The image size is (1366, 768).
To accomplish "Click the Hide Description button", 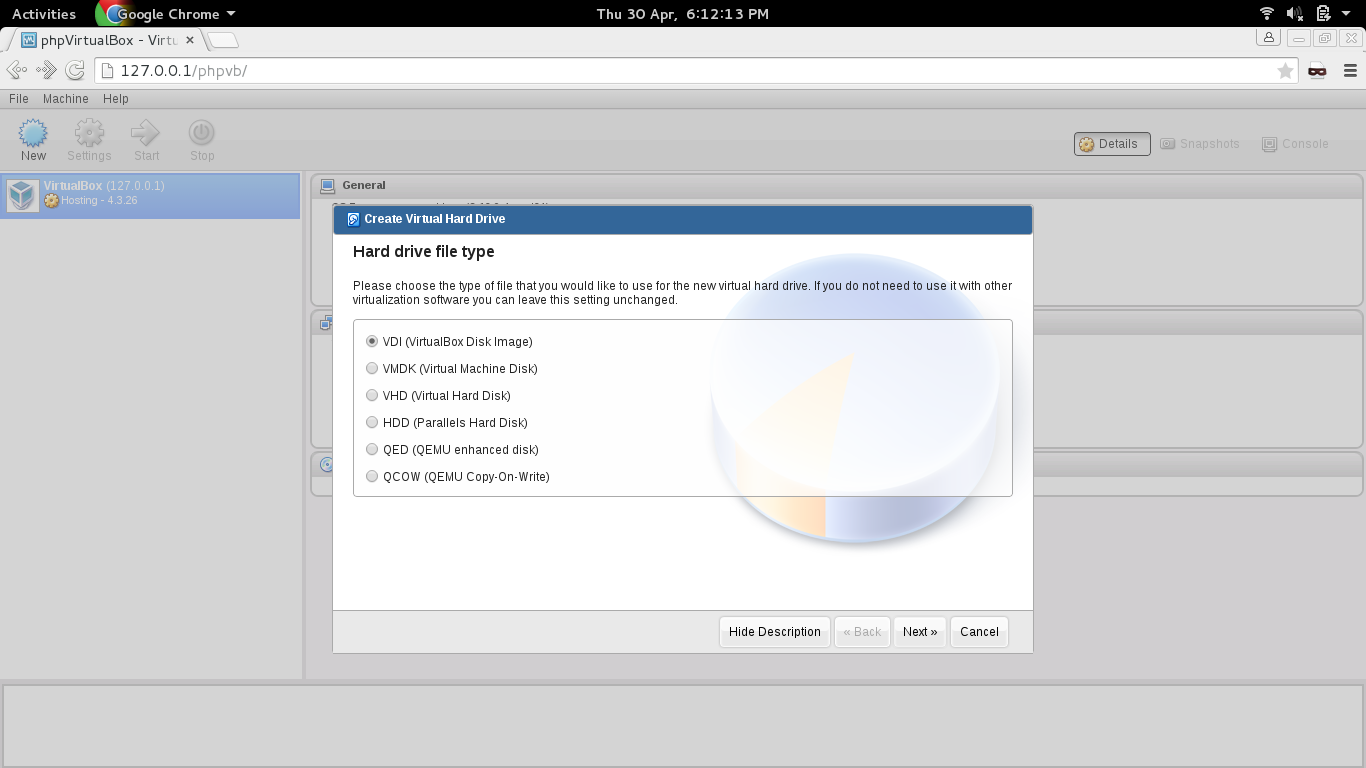I will 775,632.
